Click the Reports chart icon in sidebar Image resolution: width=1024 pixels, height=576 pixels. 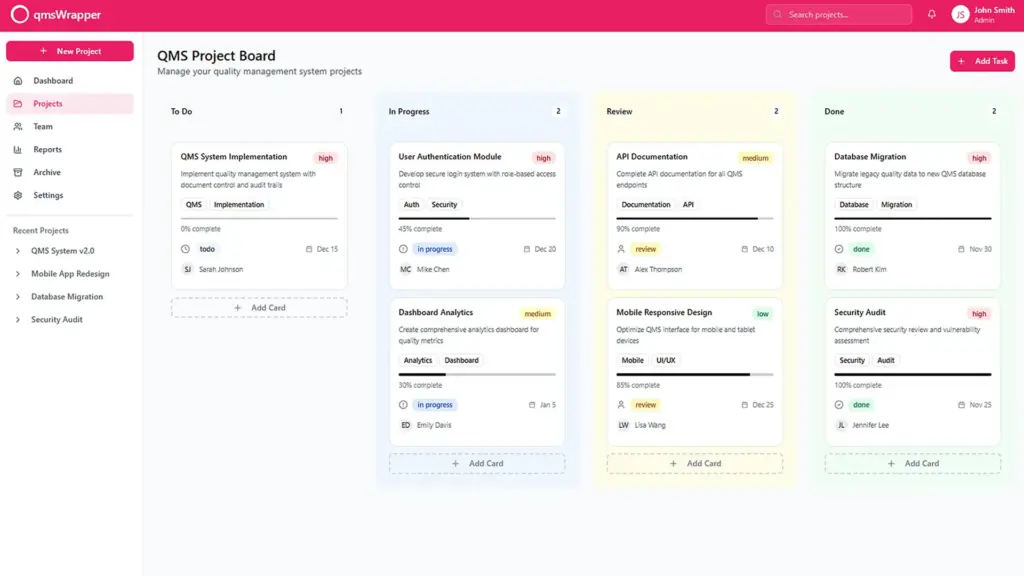18,150
